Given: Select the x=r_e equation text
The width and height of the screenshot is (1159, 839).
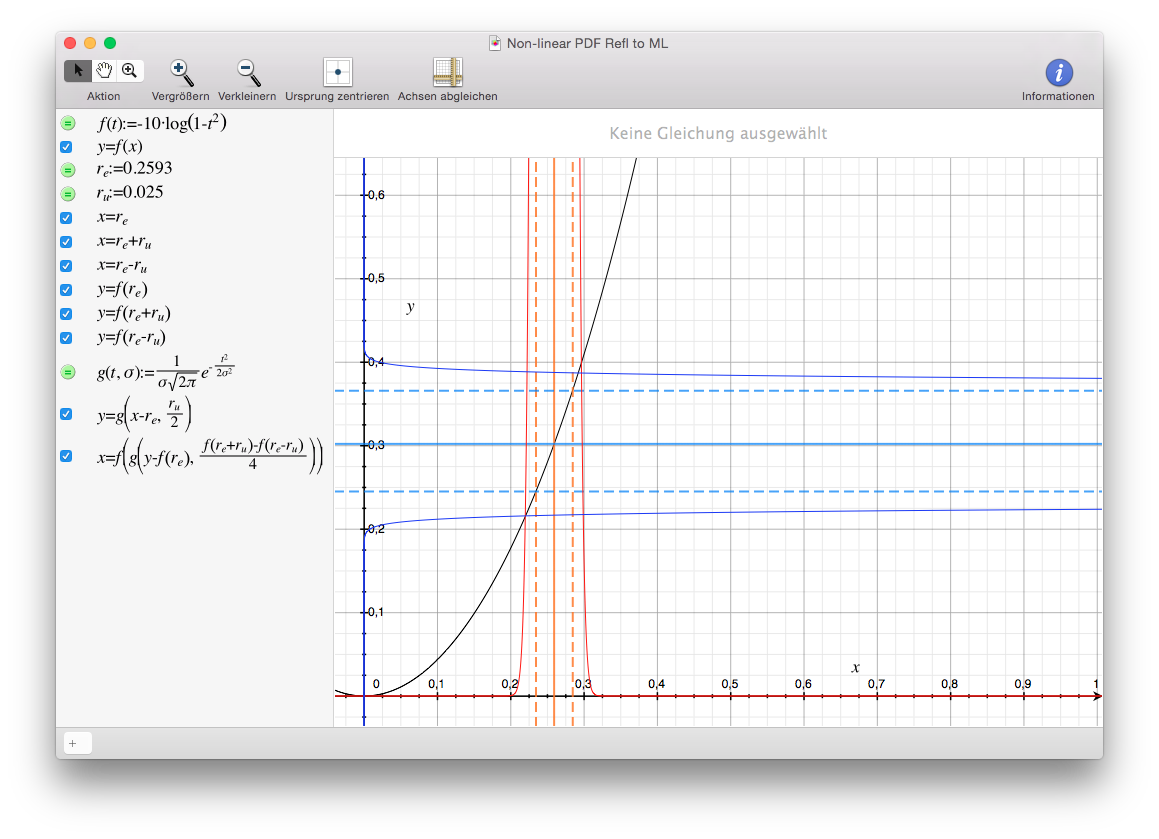Looking at the screenshot, I should coord(112,218).
